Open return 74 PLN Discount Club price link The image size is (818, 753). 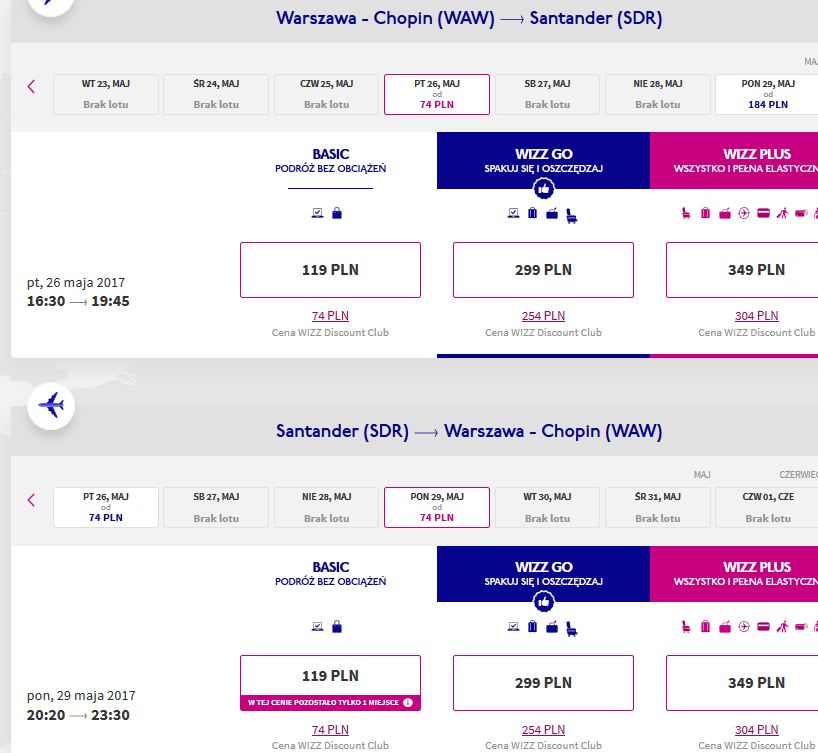330,730
